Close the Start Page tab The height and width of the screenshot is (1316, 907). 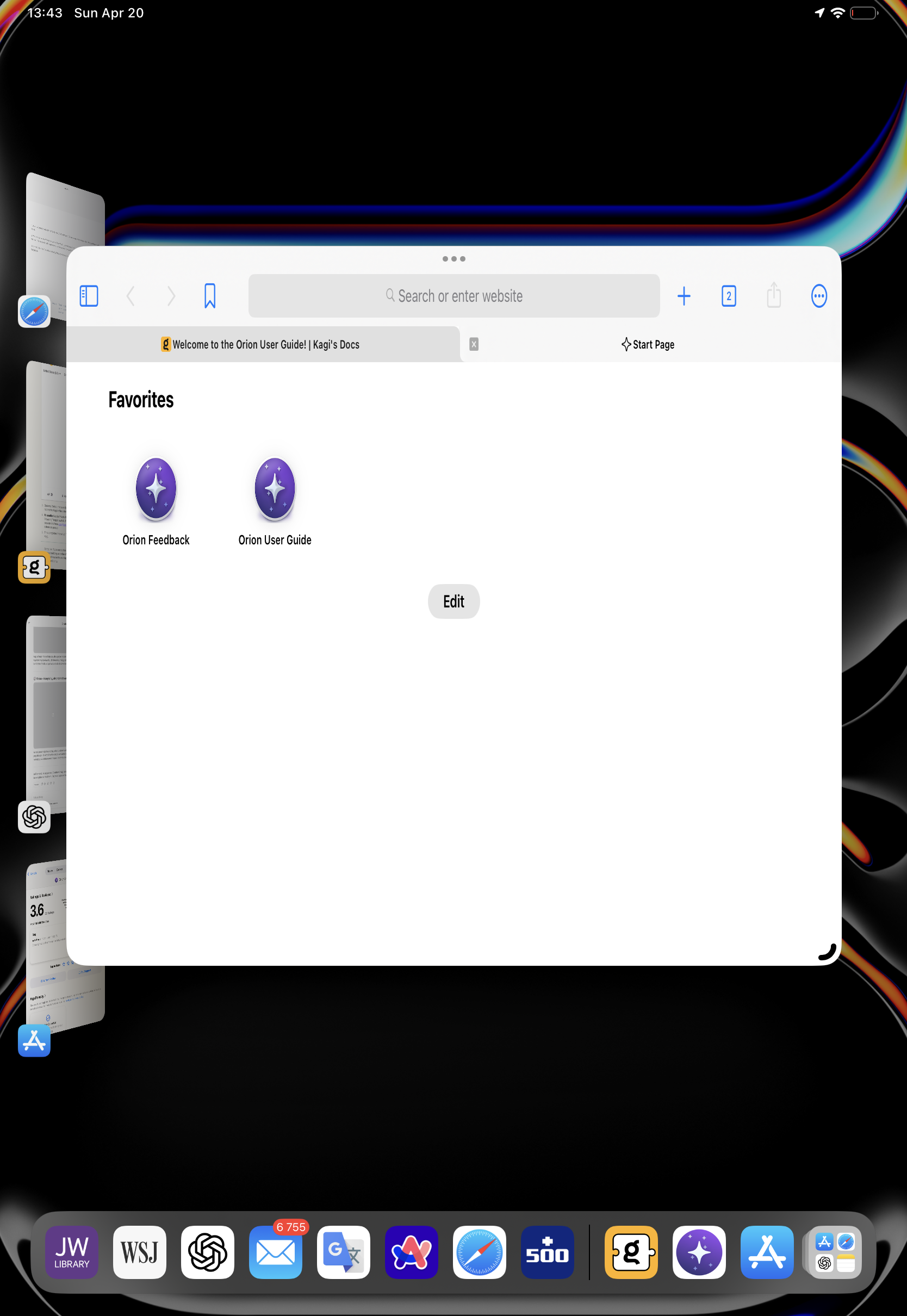(474, 344)
